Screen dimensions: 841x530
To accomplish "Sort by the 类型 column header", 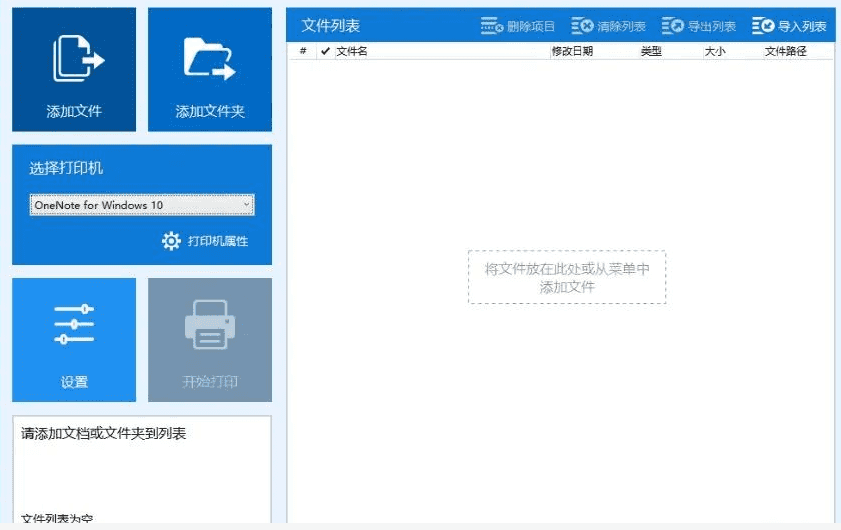I will tap(651, 51).
